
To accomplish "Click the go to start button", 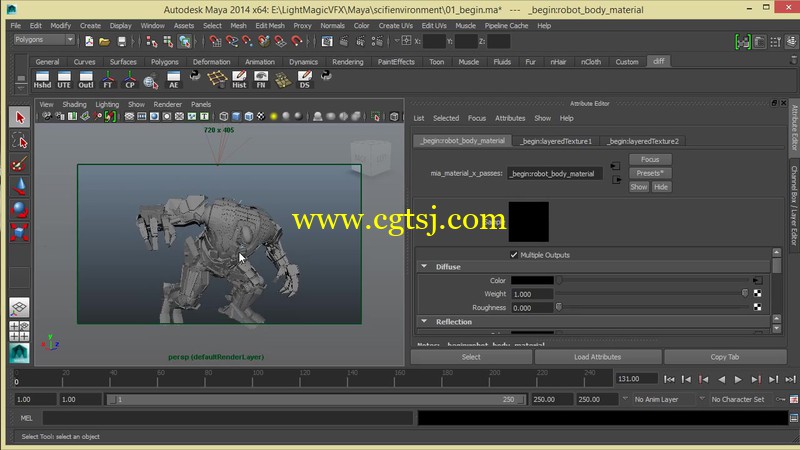I will coord(669,379).
